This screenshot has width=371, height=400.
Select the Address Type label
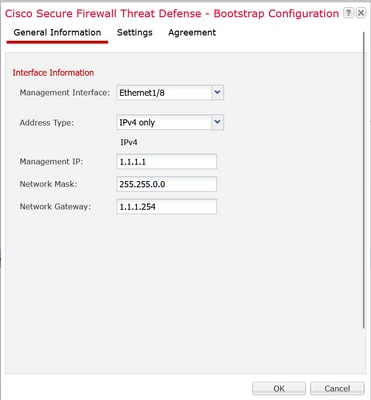(x=47, y=123)
